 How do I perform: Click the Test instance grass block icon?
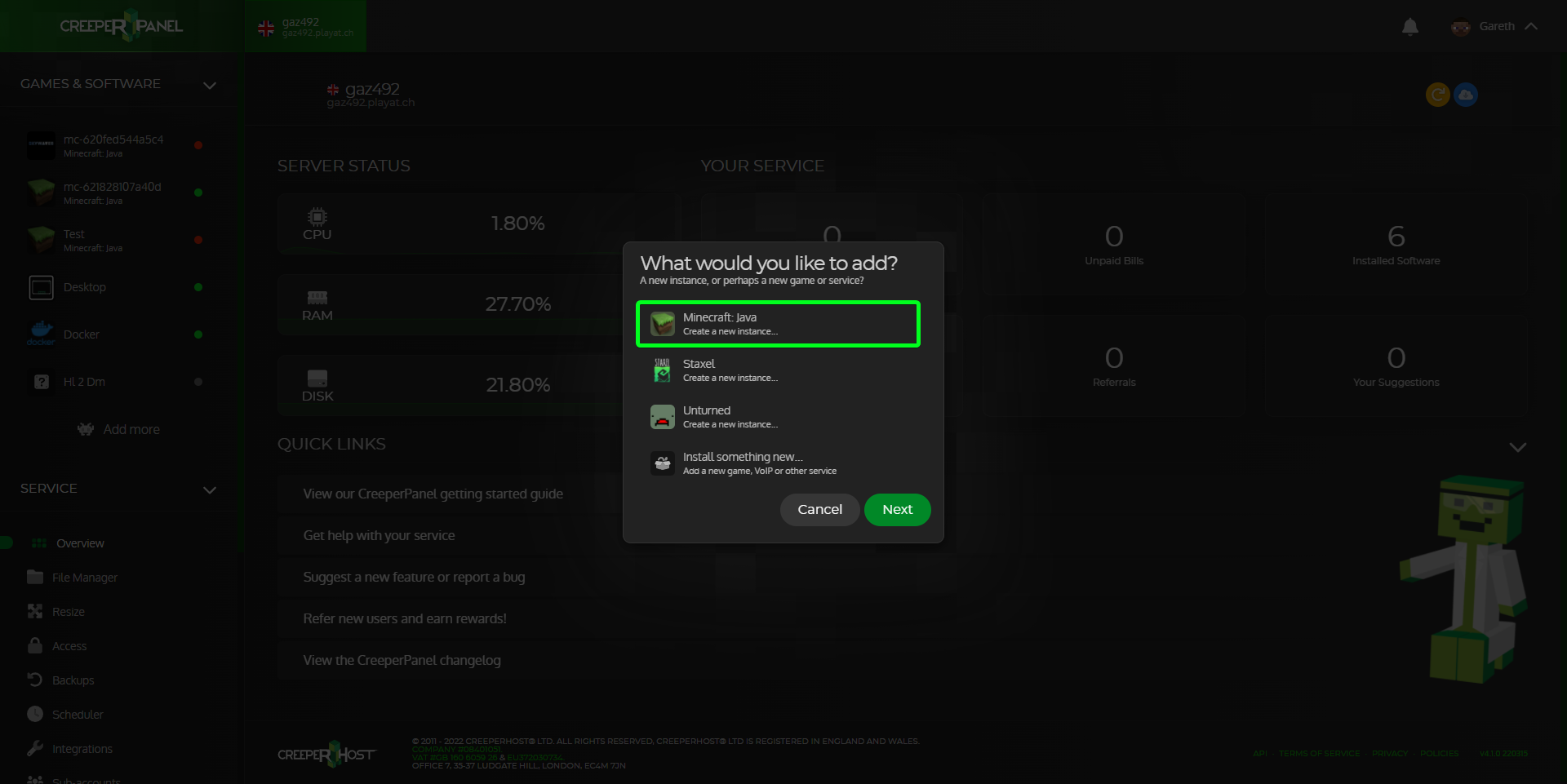point(41,240)
